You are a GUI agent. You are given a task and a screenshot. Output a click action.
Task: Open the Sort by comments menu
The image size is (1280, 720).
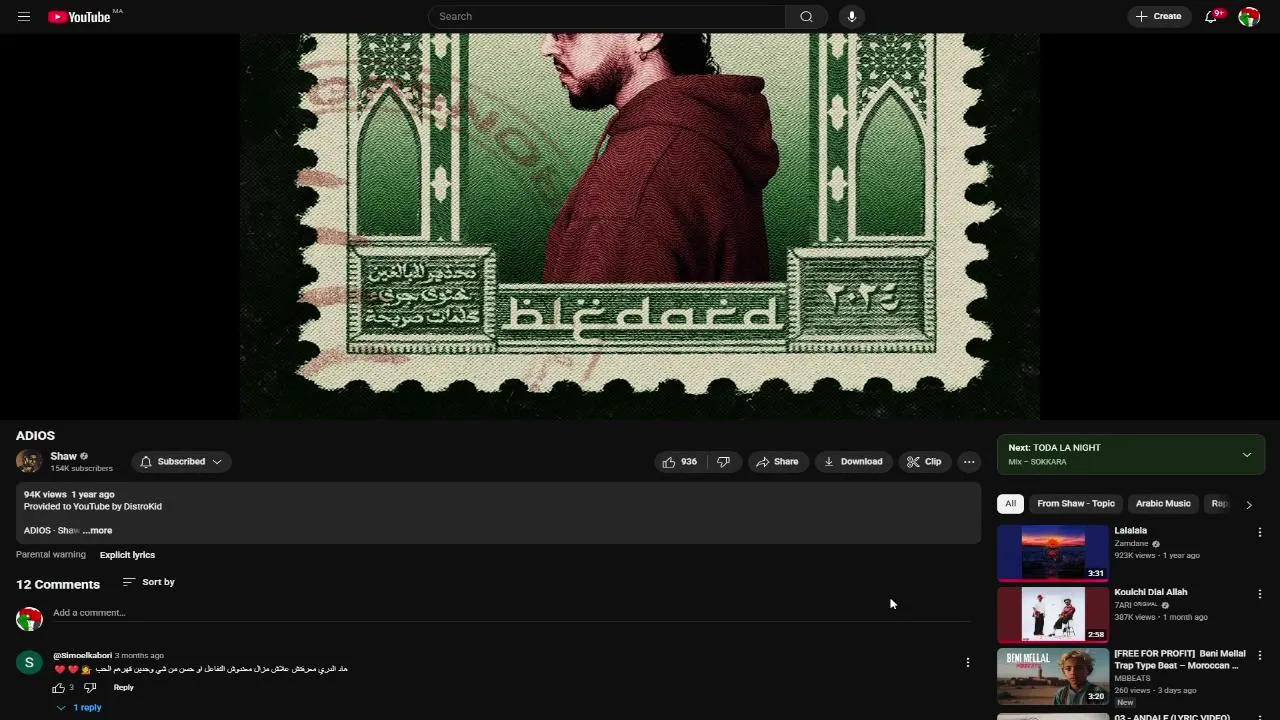pyautogui.click(x=148, y=582)
